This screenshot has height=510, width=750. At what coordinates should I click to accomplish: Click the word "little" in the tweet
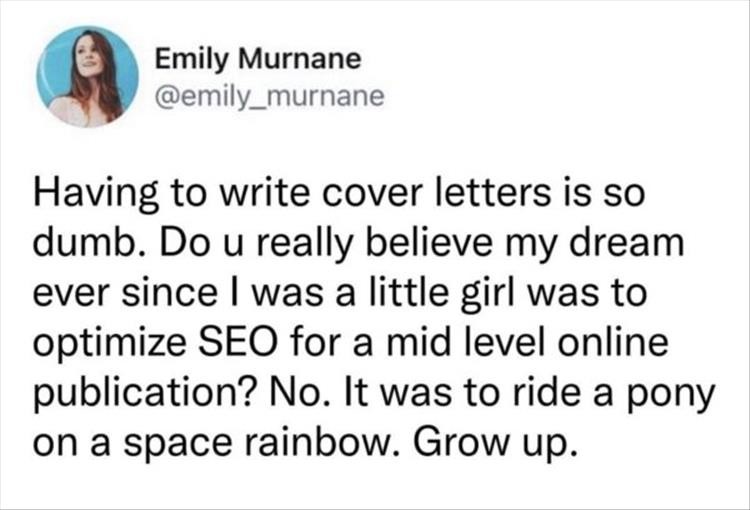(408, 293)
